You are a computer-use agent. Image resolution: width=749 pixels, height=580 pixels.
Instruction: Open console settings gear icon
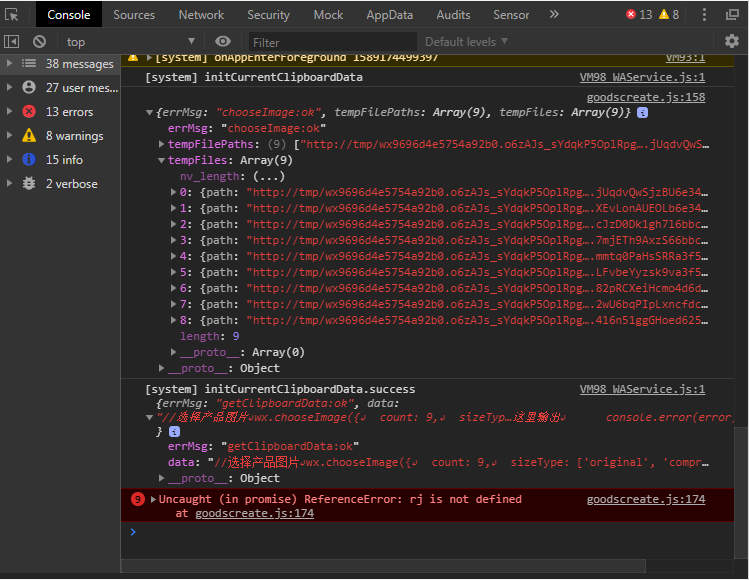(x=731, y=42)
